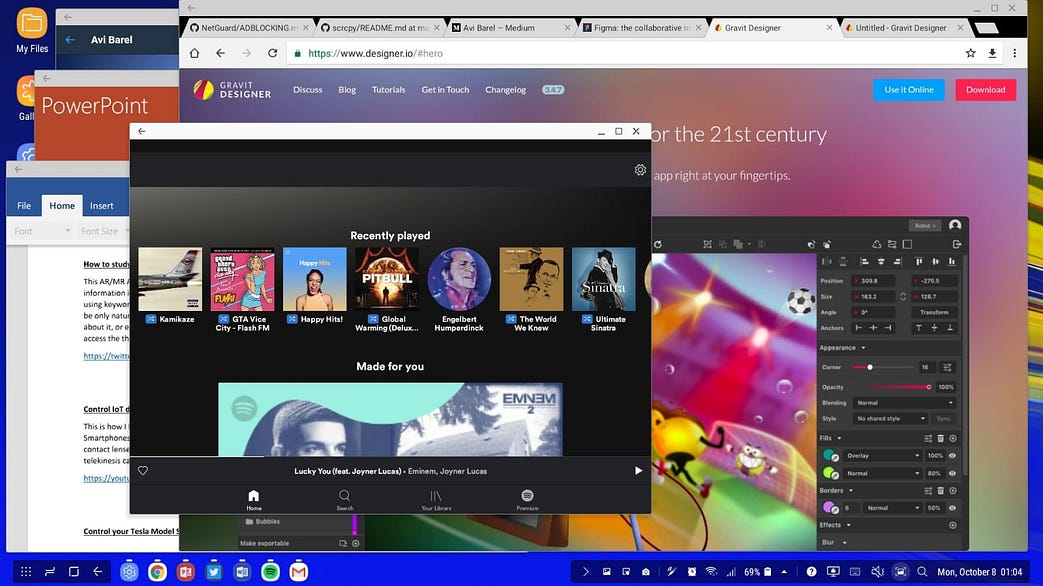Viewport: 1043px width, 586px height.
Task: Click Chrome home icon
Action: point(194,53)
